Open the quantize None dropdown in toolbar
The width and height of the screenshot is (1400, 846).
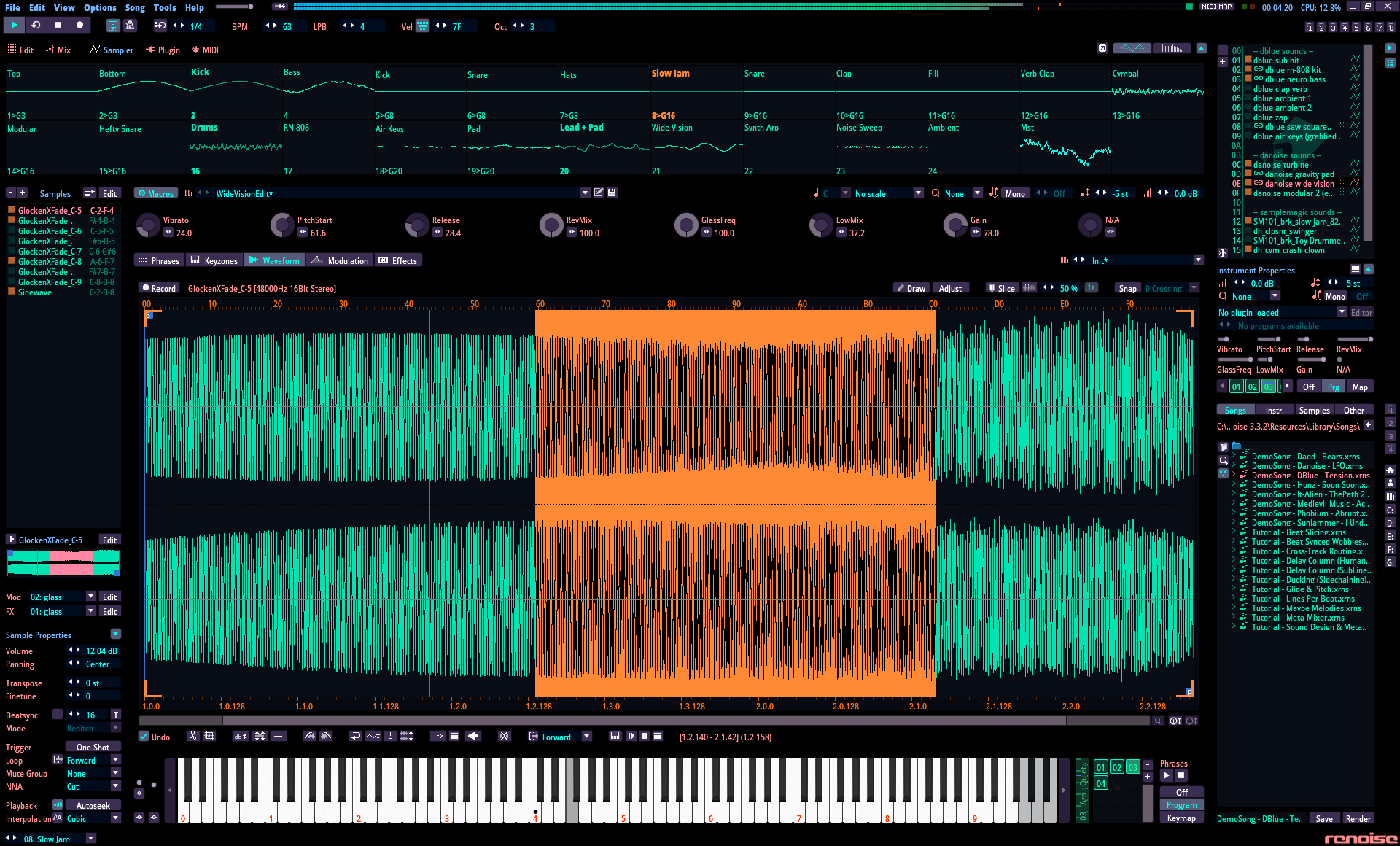[x=962, y=193]
